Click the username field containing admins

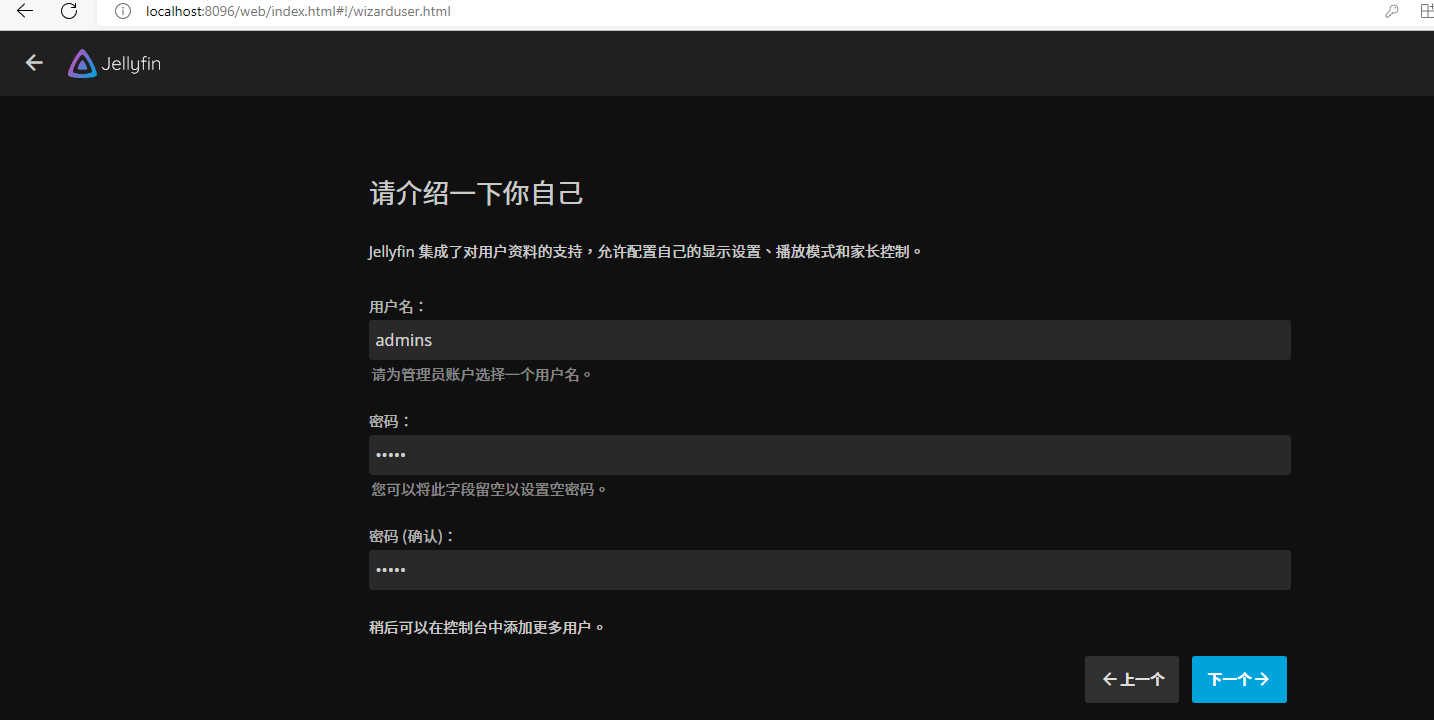pyautogui.click(x=830, y=340)
